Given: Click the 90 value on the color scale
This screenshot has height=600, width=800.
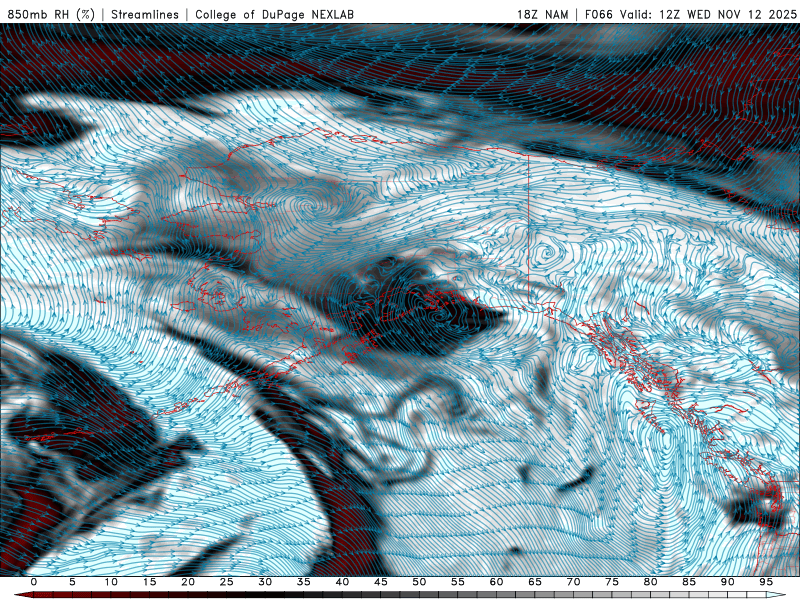Looking at the screenshot, I should (x=727, y=582).
